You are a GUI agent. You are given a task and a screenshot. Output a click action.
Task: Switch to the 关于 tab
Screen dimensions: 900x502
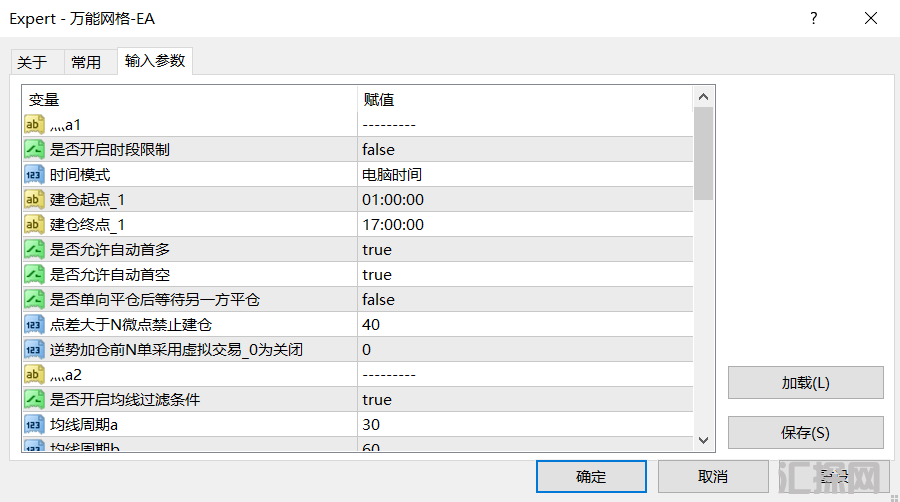pos(32,62)
